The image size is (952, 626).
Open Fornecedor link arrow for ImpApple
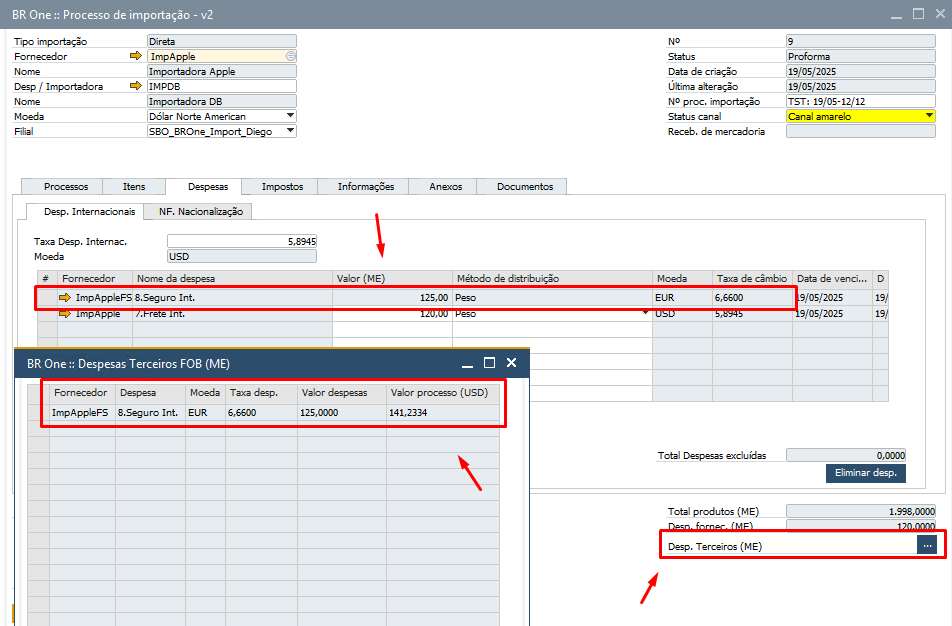[x=135, y=56]
